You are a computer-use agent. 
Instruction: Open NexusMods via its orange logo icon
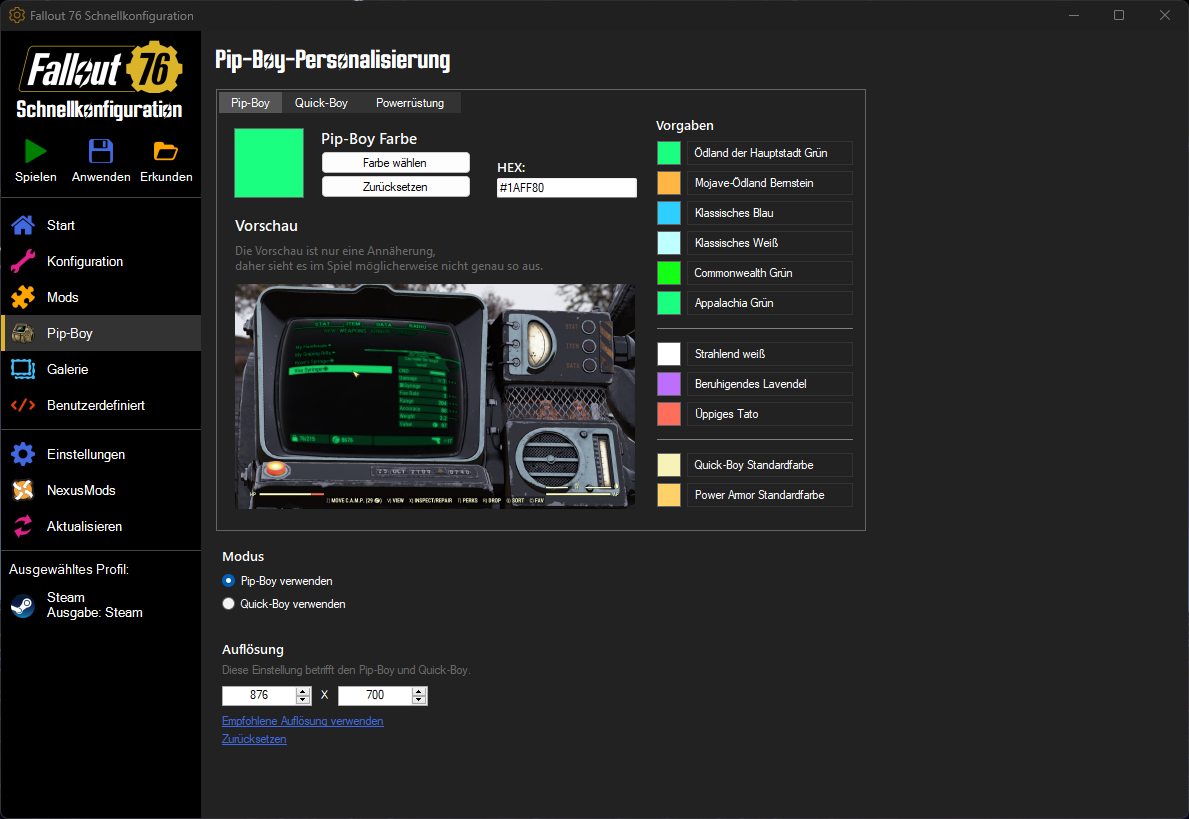coord(23,490)
